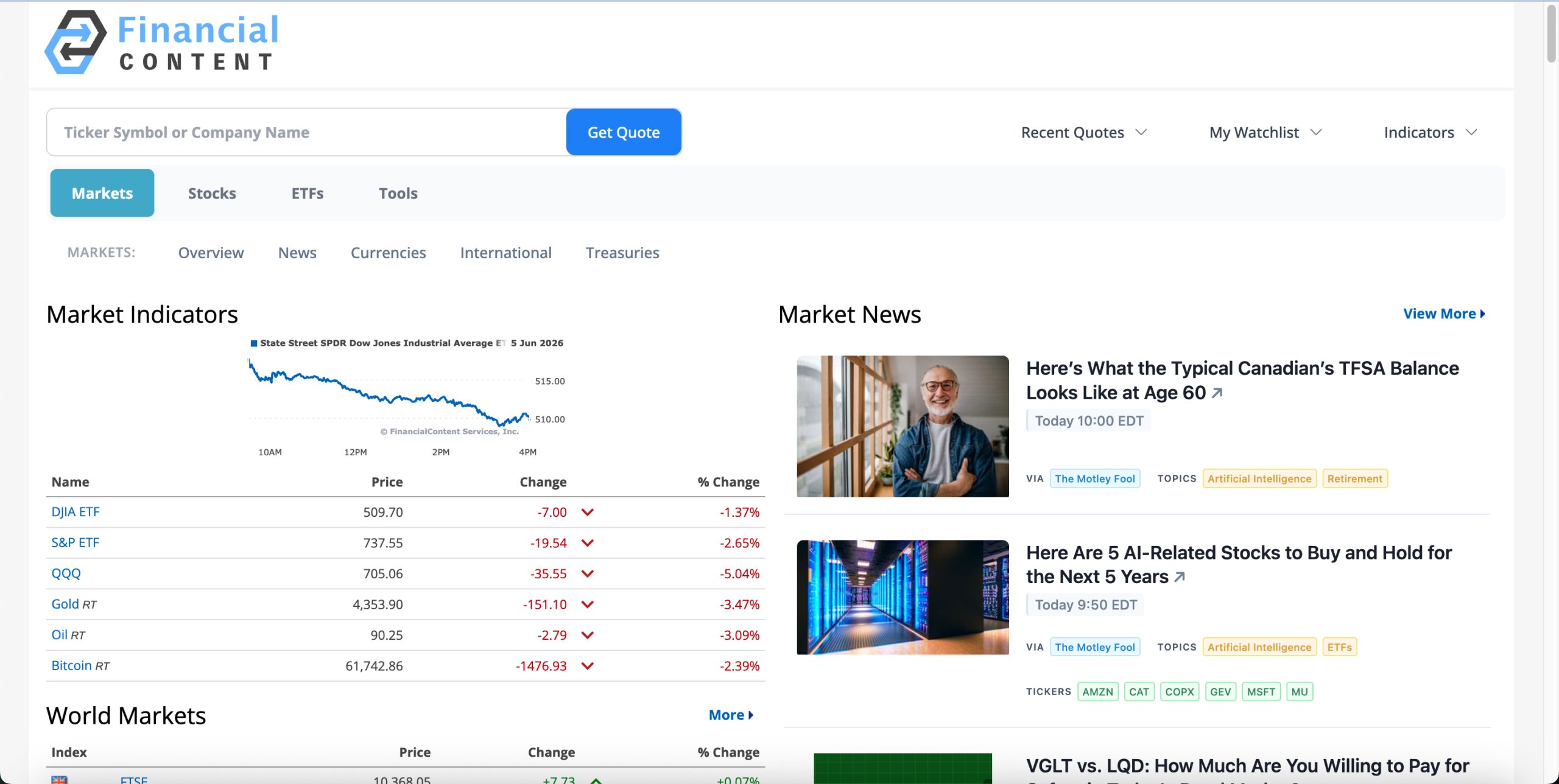Click the external link arrow after AI-Related Stocks headline
Viewport: 1559px width, 784px height.
[x=1180, y=577]
